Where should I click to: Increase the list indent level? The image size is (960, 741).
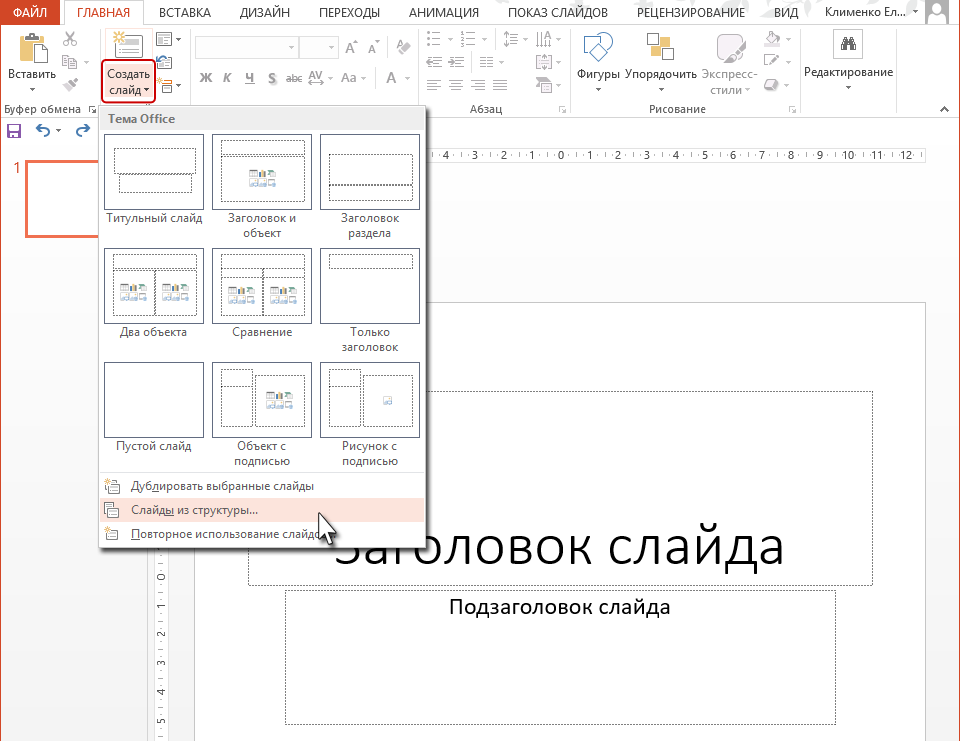pos(456,62)
